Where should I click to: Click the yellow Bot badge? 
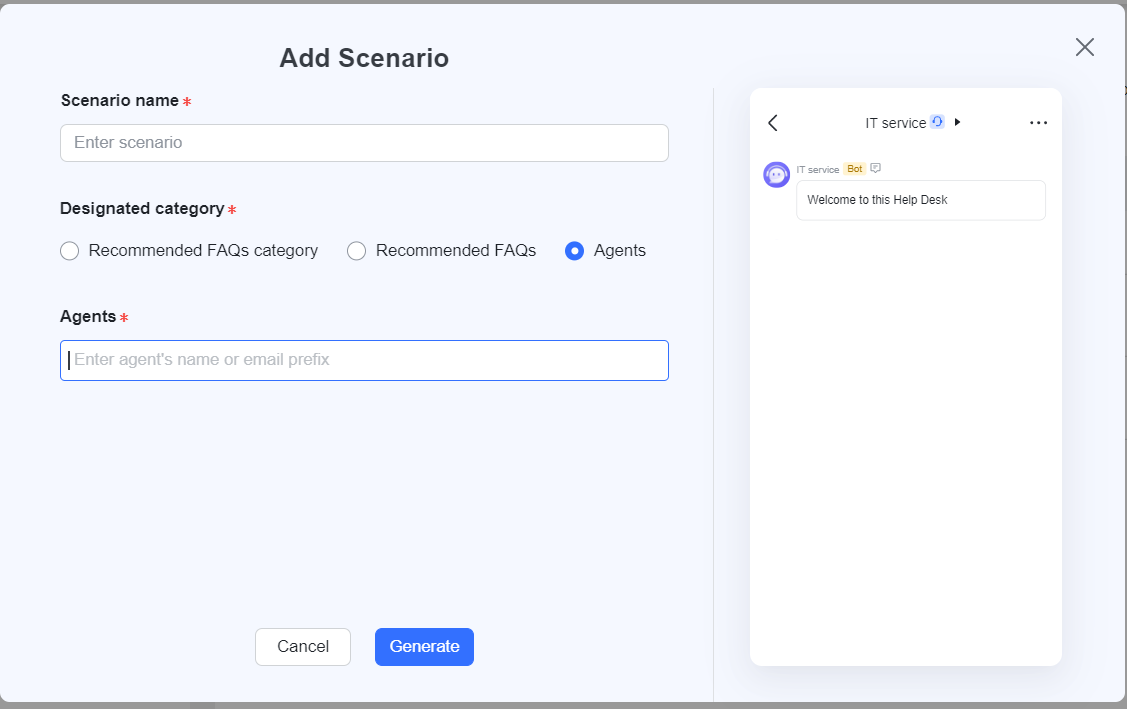coord(854,169)
